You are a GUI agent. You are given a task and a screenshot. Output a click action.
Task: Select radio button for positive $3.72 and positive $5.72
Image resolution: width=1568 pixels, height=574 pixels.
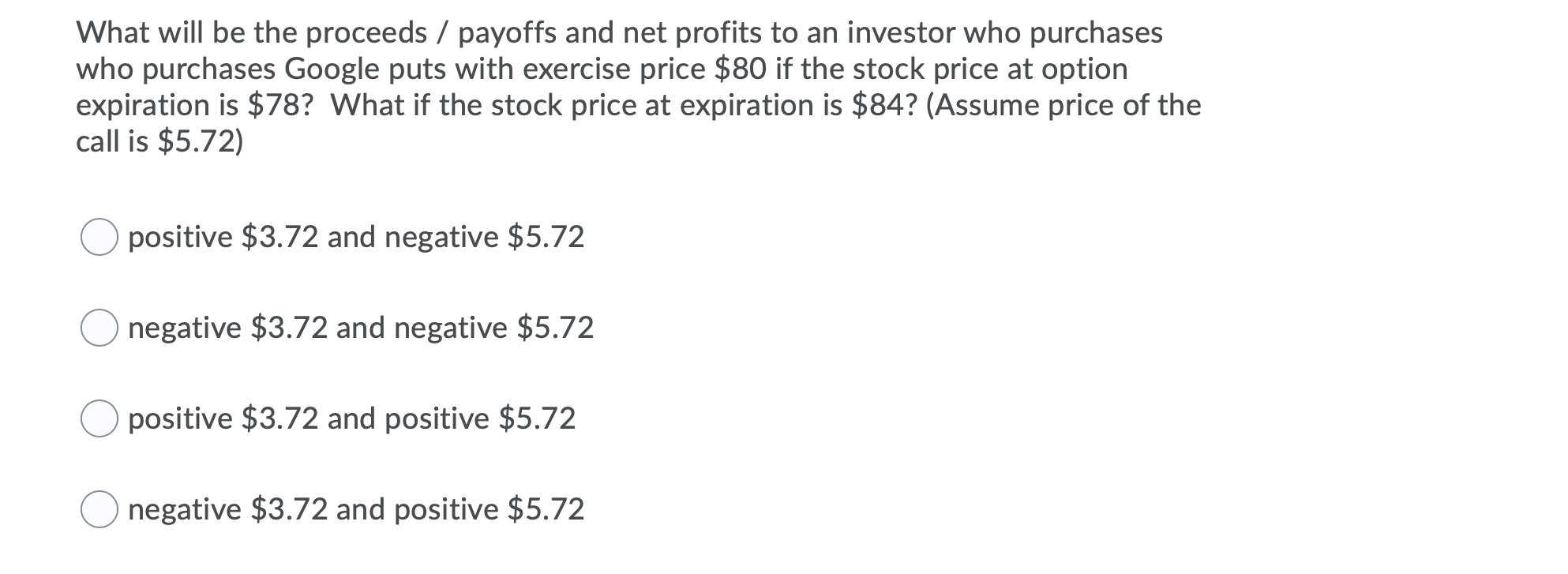click(x=101, y=418)
